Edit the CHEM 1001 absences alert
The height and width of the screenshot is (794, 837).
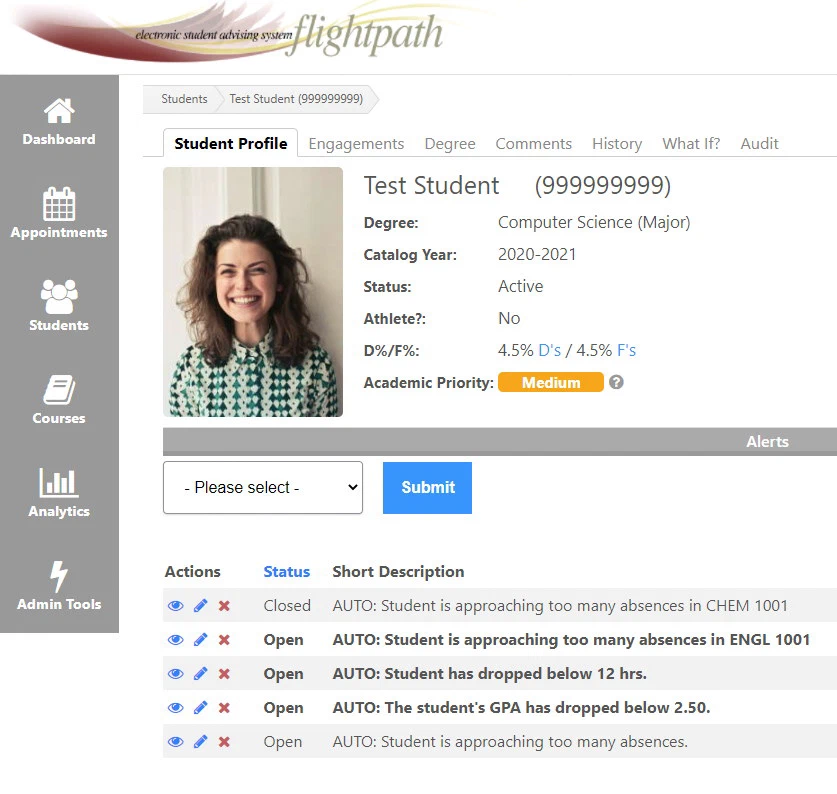201,606
